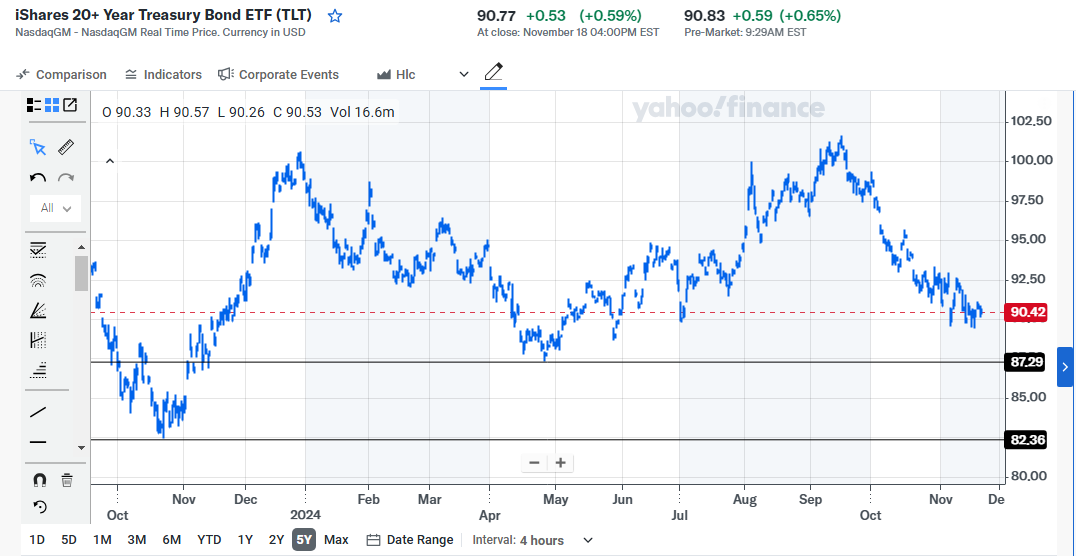Click the drawing tools scrollbar thumb
Image resolution: width=1076 pixels, height=556 pixels.
(x=81, y=273)
